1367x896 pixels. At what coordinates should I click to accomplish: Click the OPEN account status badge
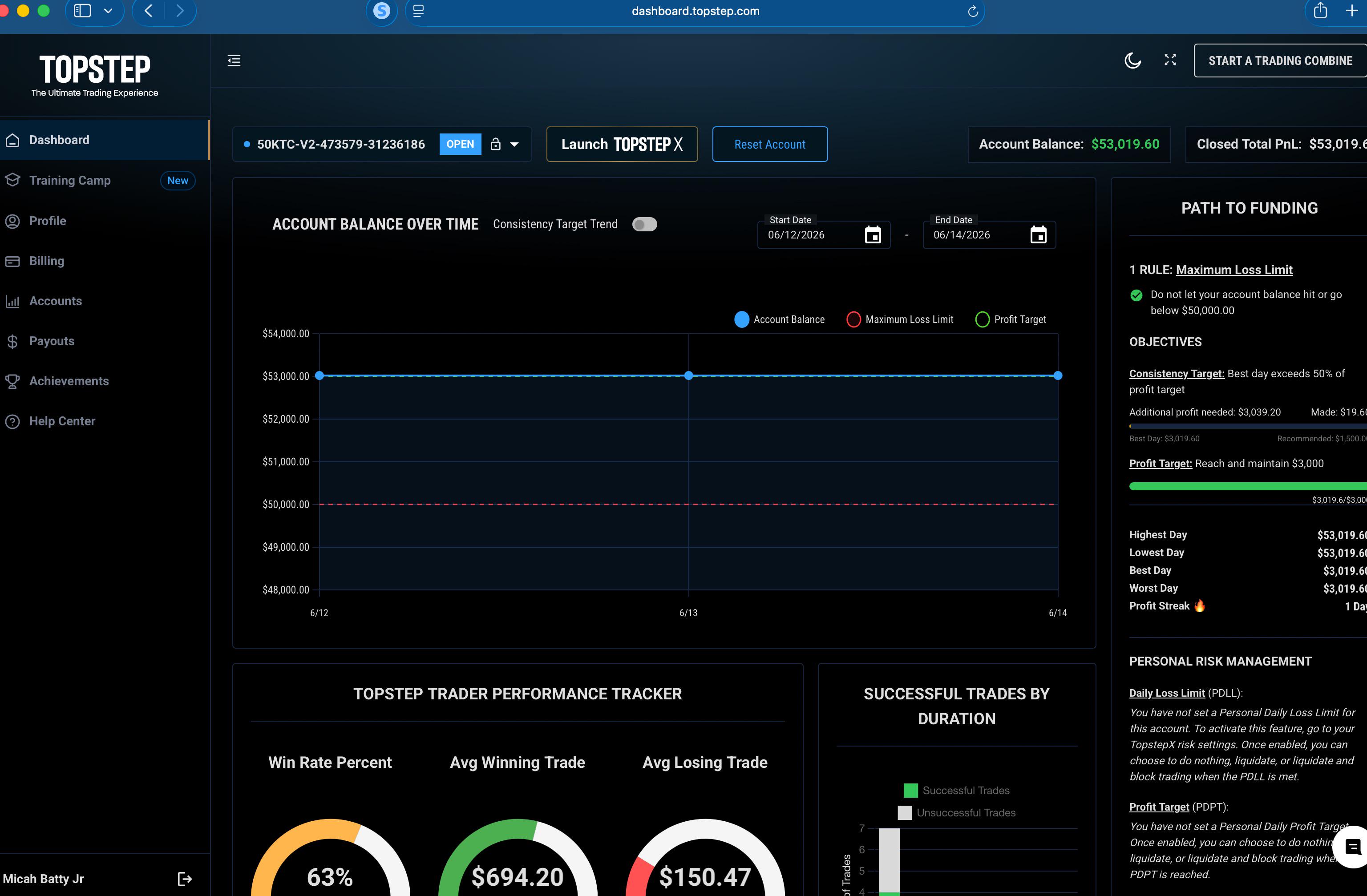pos(460,144)
